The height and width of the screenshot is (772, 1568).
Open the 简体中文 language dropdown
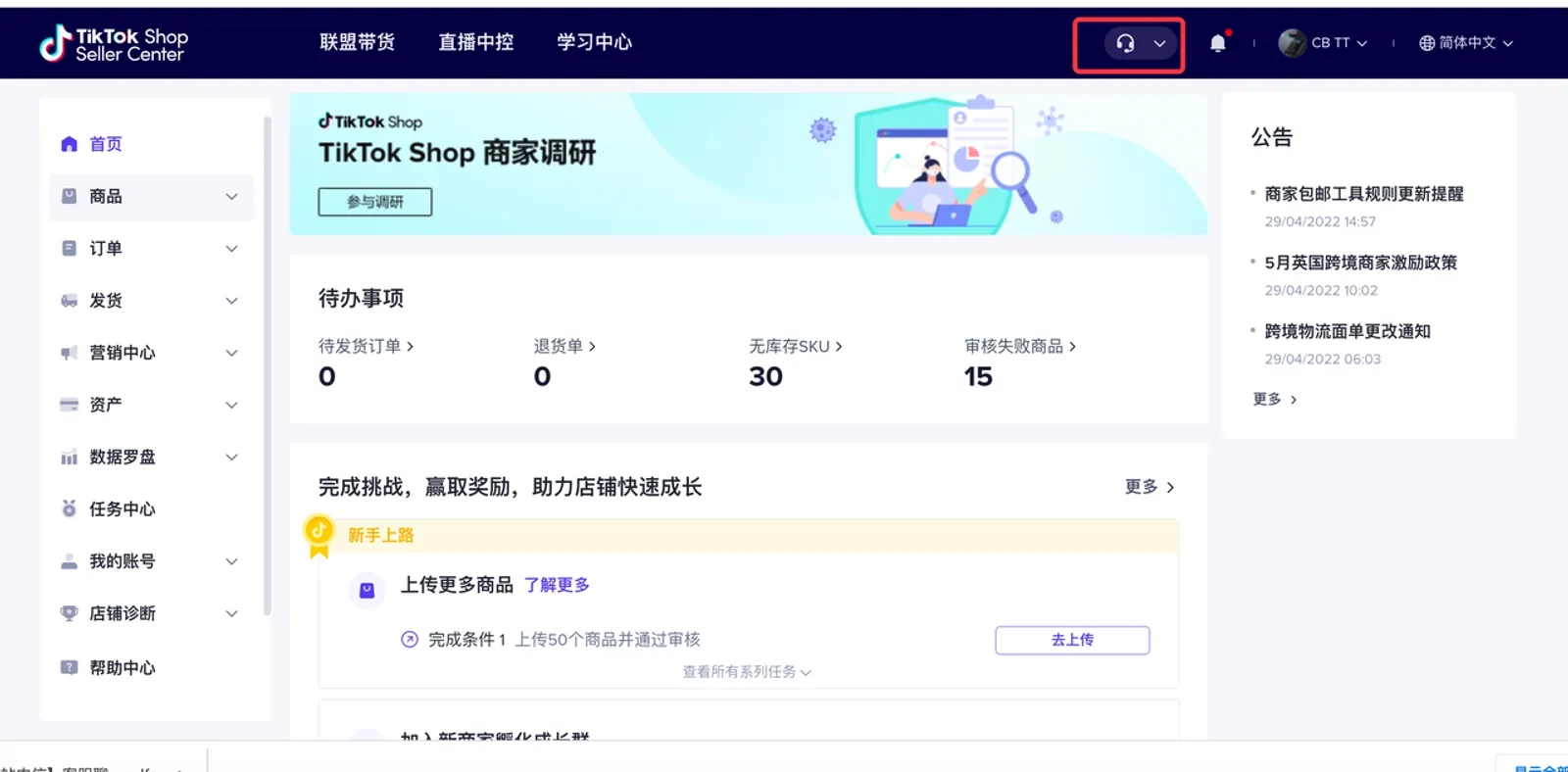[x=1466, y=43]
